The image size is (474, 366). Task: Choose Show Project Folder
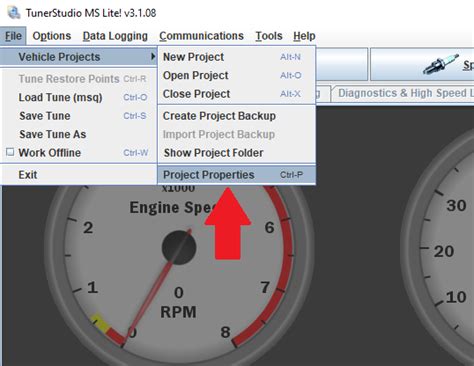click(236, 153)
